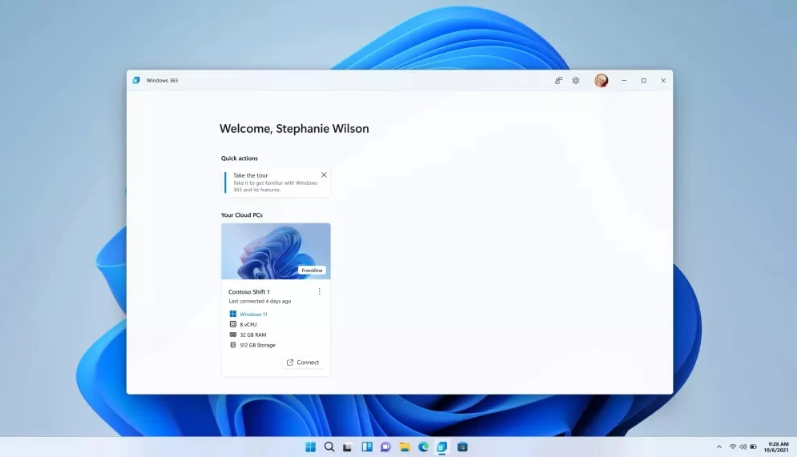Viewport: 797px width, 457px height.
Task: Launch Microsoft Edge from the taskbar
Action: point(423,447)
